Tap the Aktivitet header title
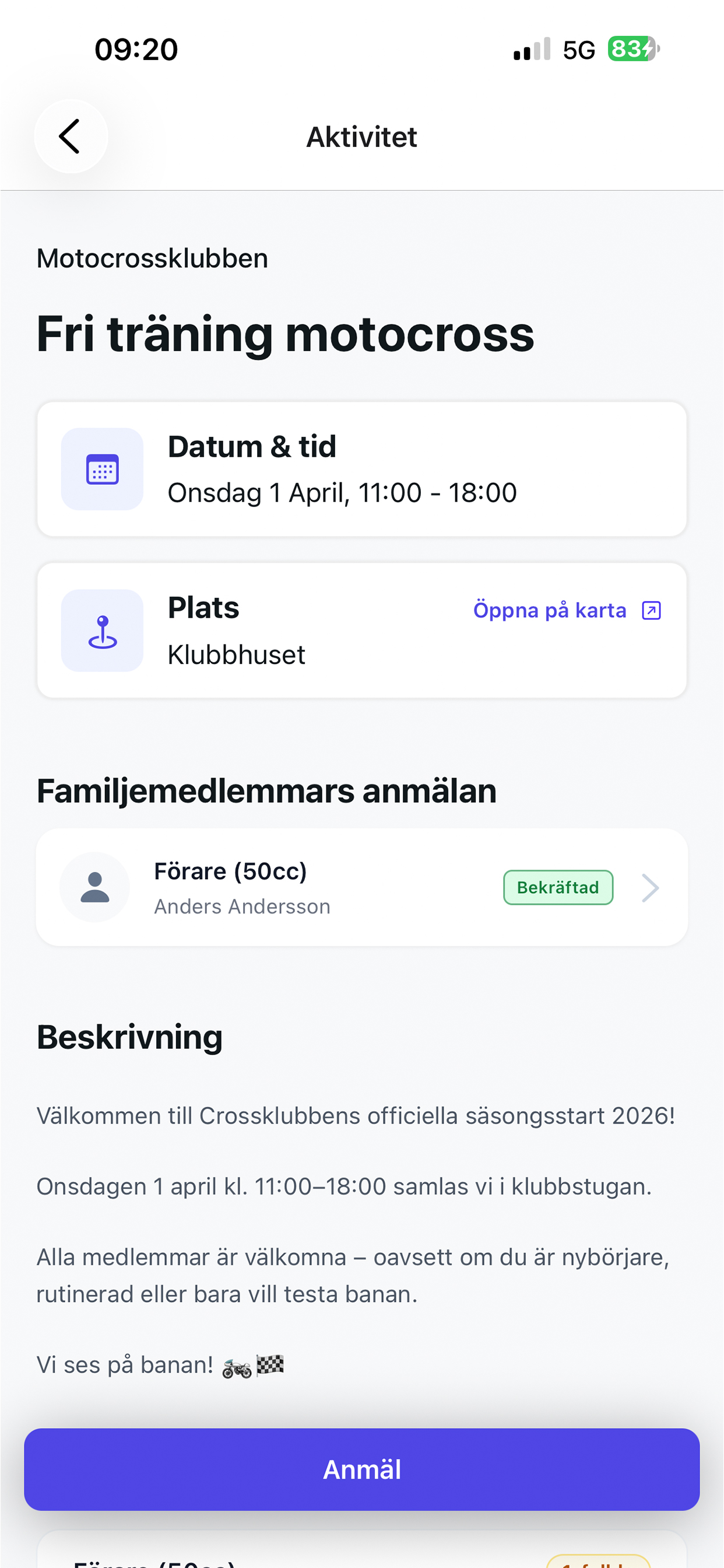The image size is (724, 1568). tap(362, 137)
